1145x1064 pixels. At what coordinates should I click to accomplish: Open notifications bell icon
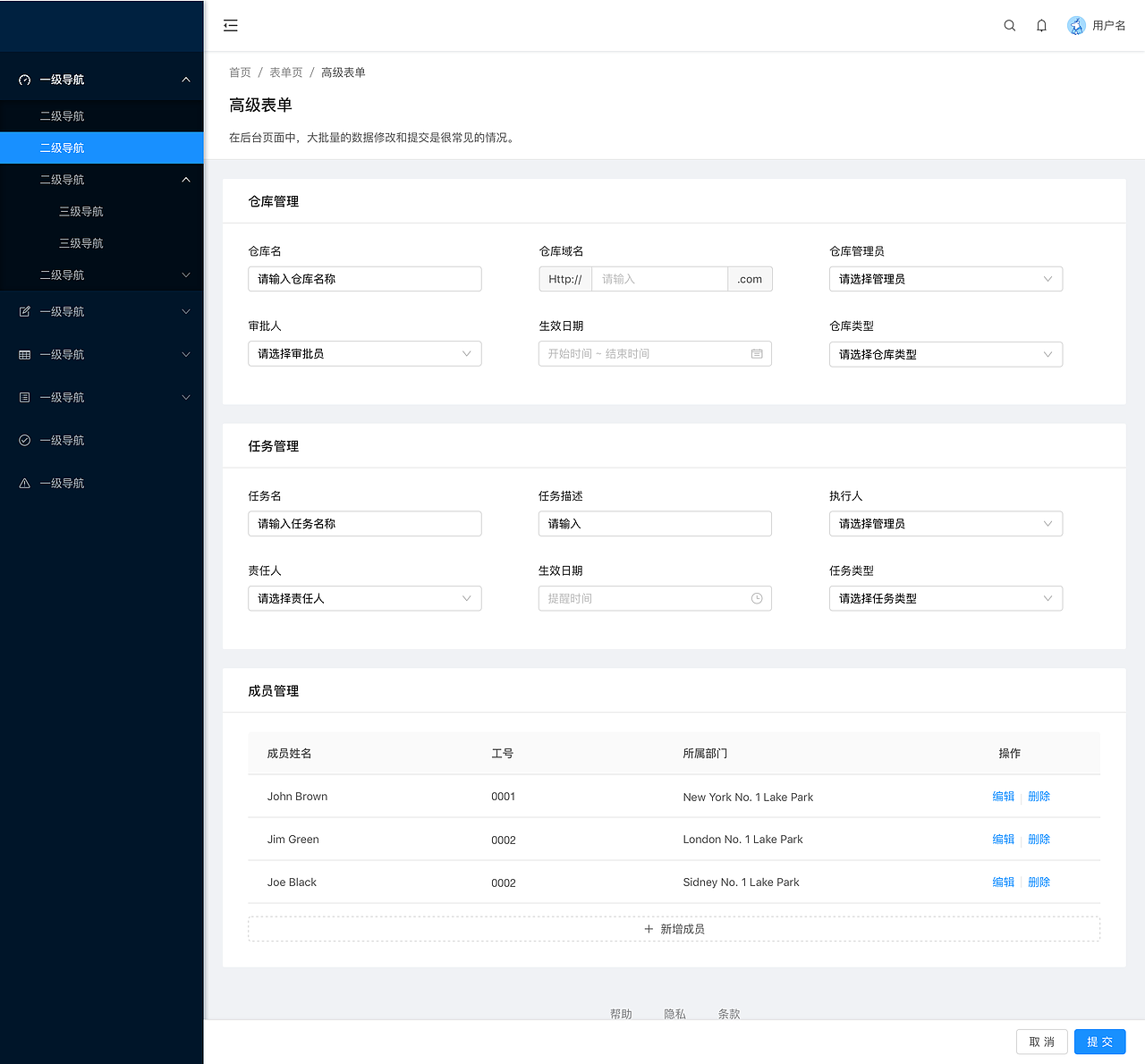[1042, 26]
